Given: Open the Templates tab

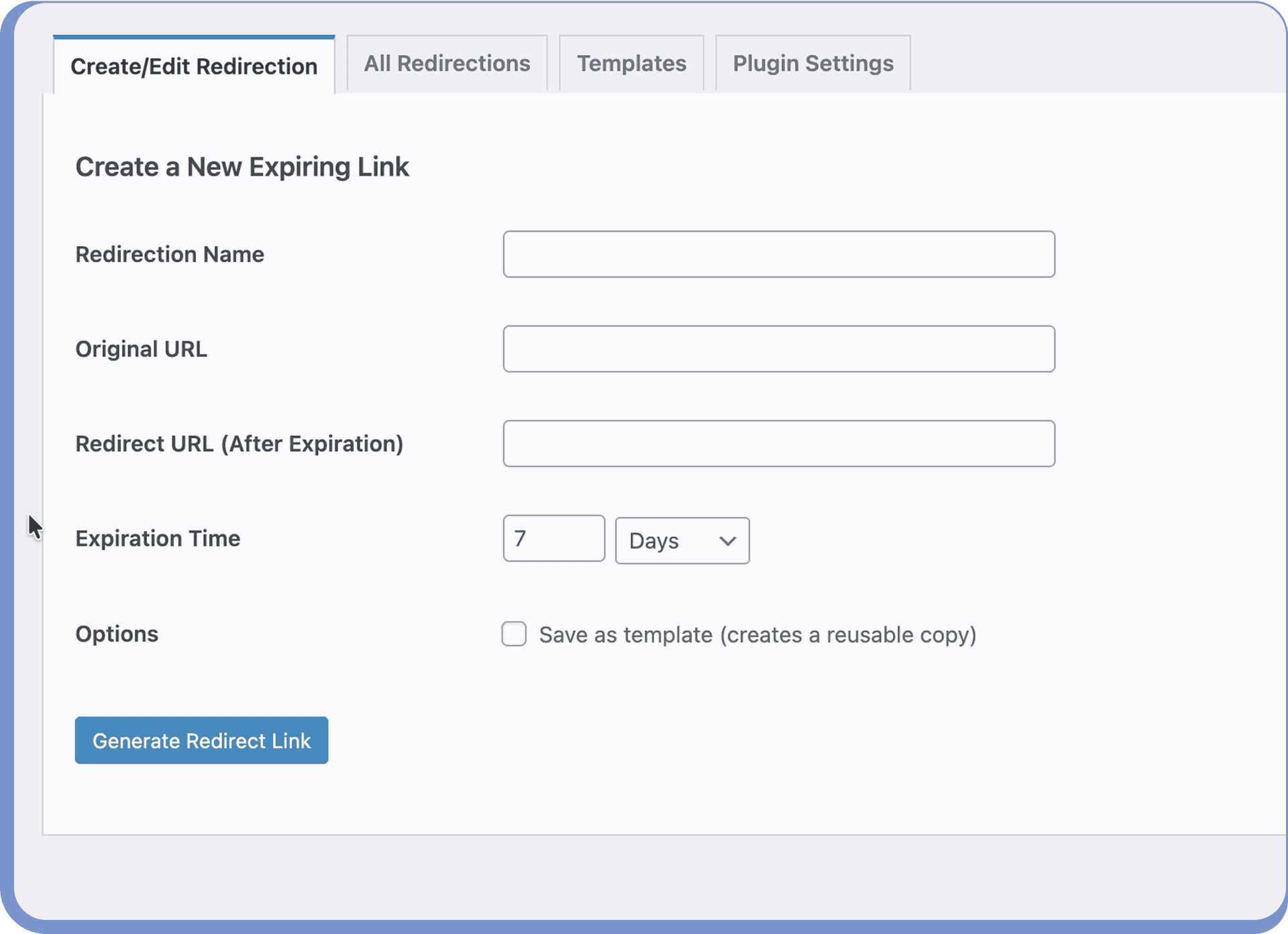Looking at the screenshot, I should point(631,63).
